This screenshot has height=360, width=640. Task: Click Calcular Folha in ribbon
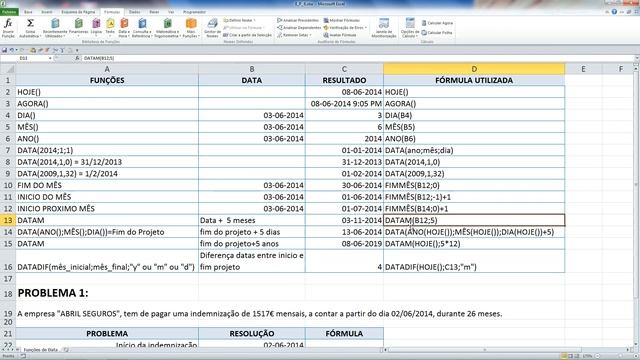click(x=437, y=32)
